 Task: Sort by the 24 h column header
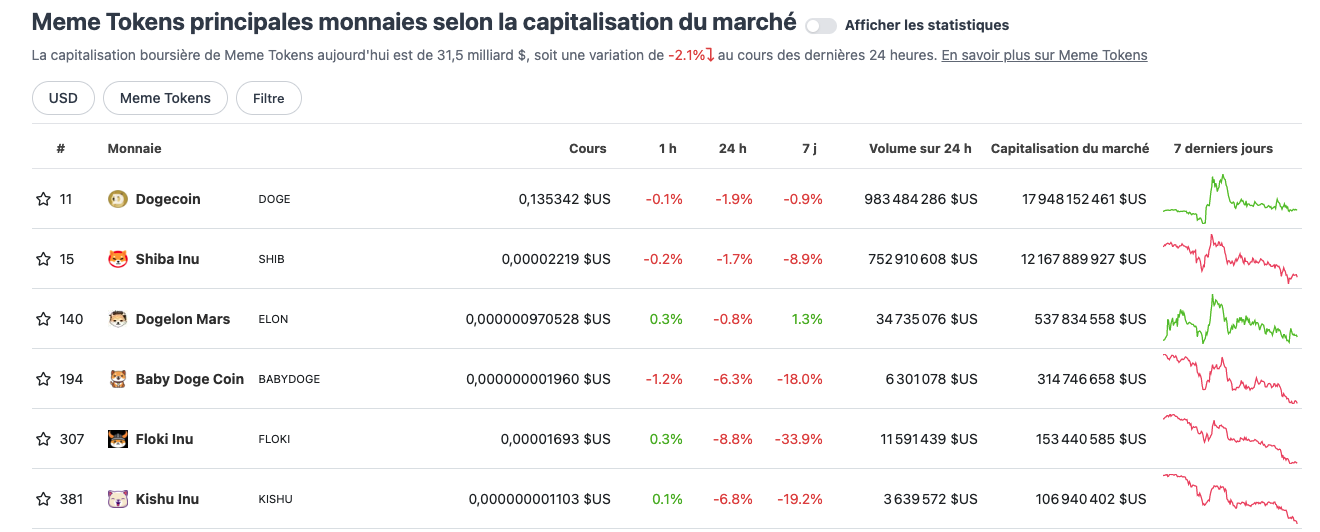click(x=732, y=148)
